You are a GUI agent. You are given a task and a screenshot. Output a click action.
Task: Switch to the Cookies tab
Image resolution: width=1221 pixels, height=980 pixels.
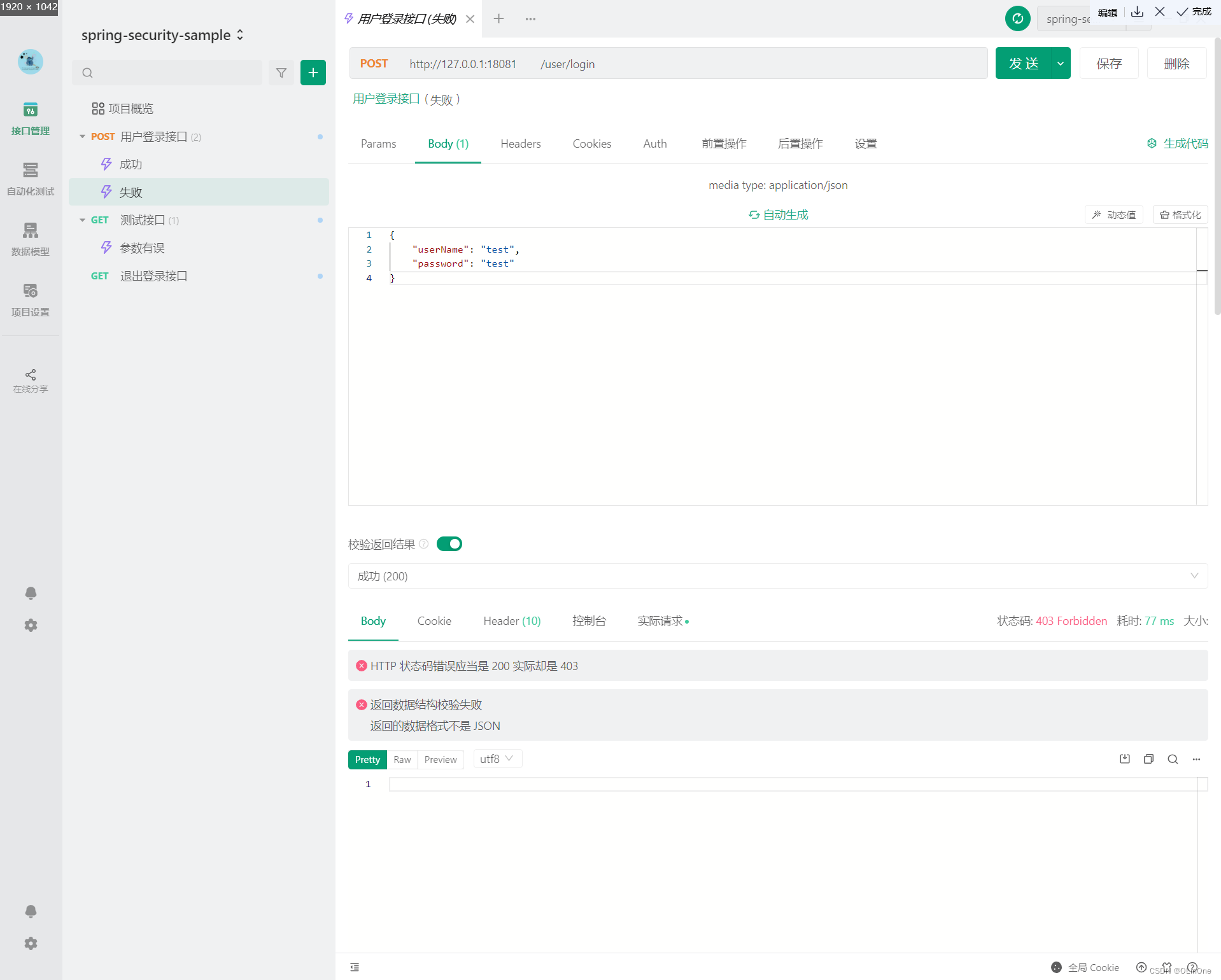pyautogui.click(x=592, y=144)
